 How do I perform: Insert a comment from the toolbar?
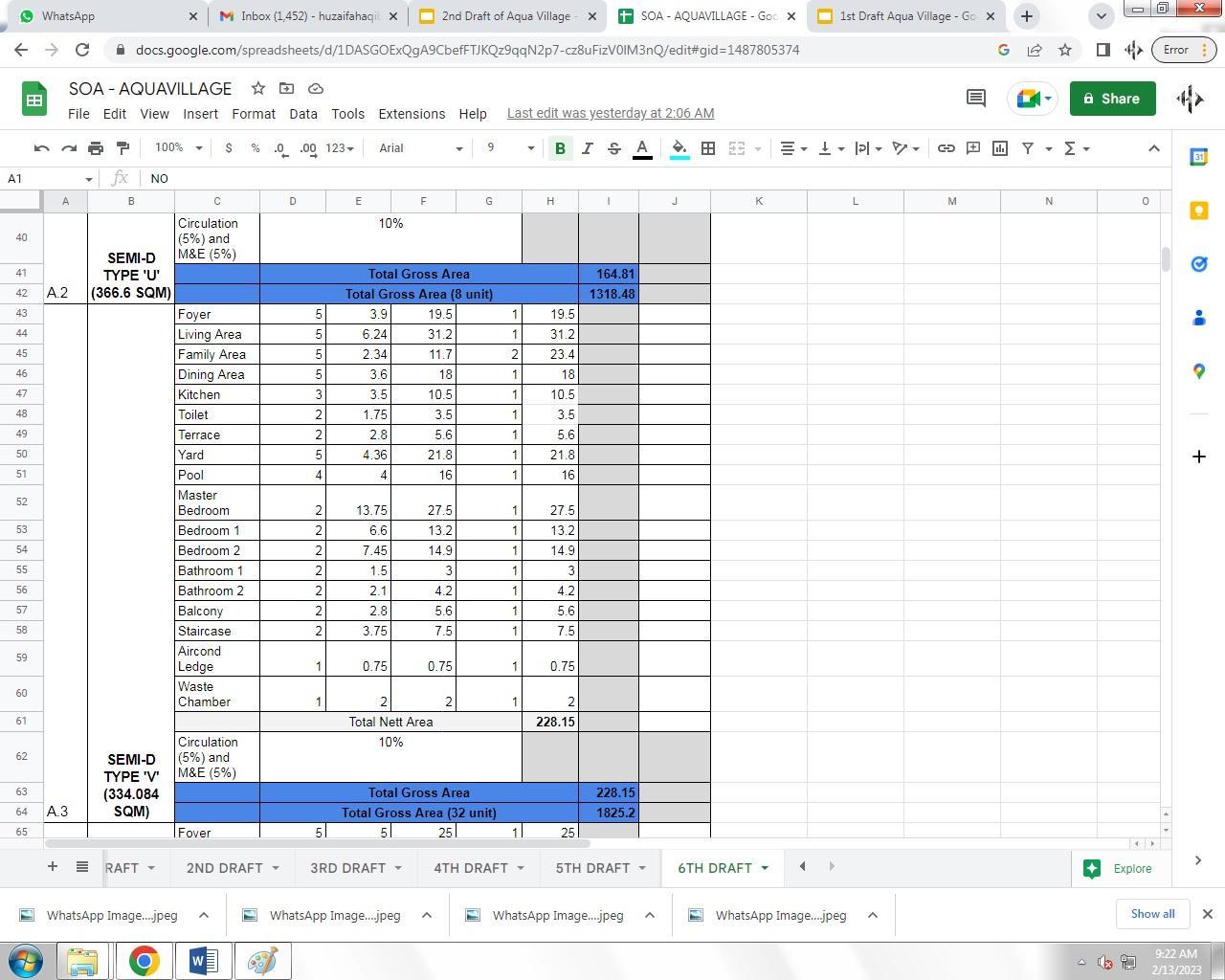pyautogui.click(x=972, y=148)
